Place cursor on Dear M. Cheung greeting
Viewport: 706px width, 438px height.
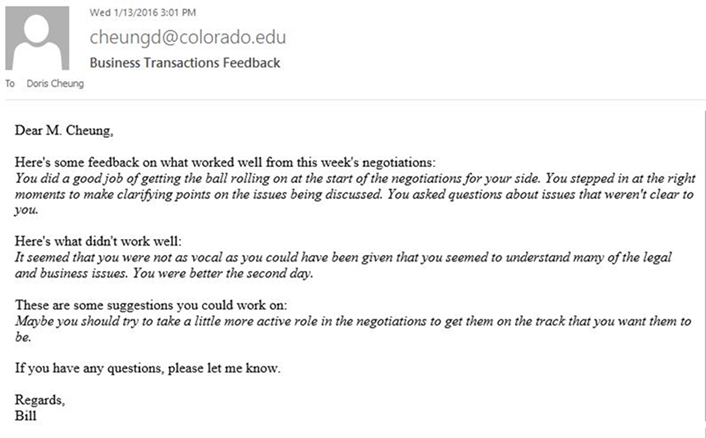pos(64,131)
